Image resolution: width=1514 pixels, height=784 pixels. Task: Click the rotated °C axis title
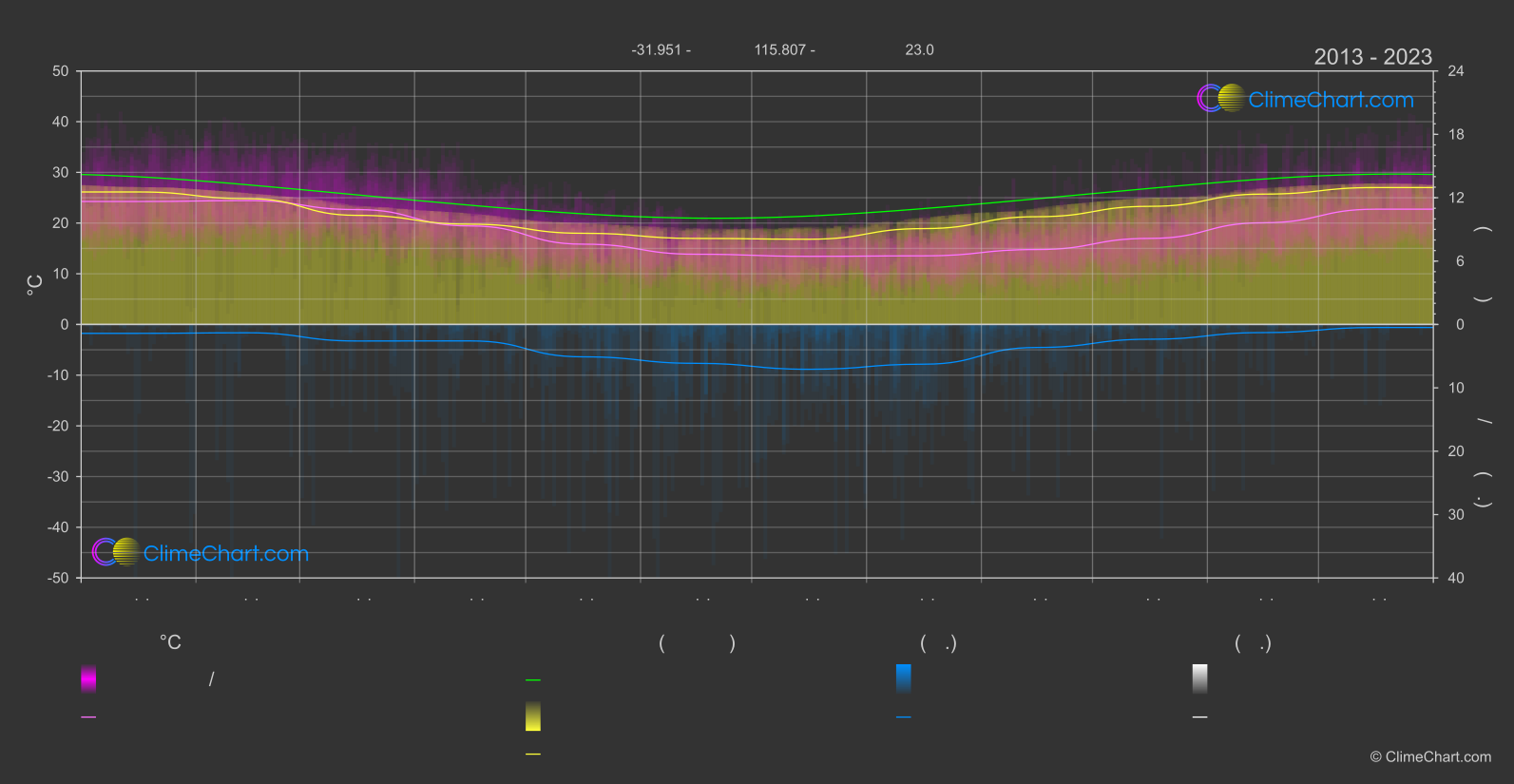coord(35,285)
